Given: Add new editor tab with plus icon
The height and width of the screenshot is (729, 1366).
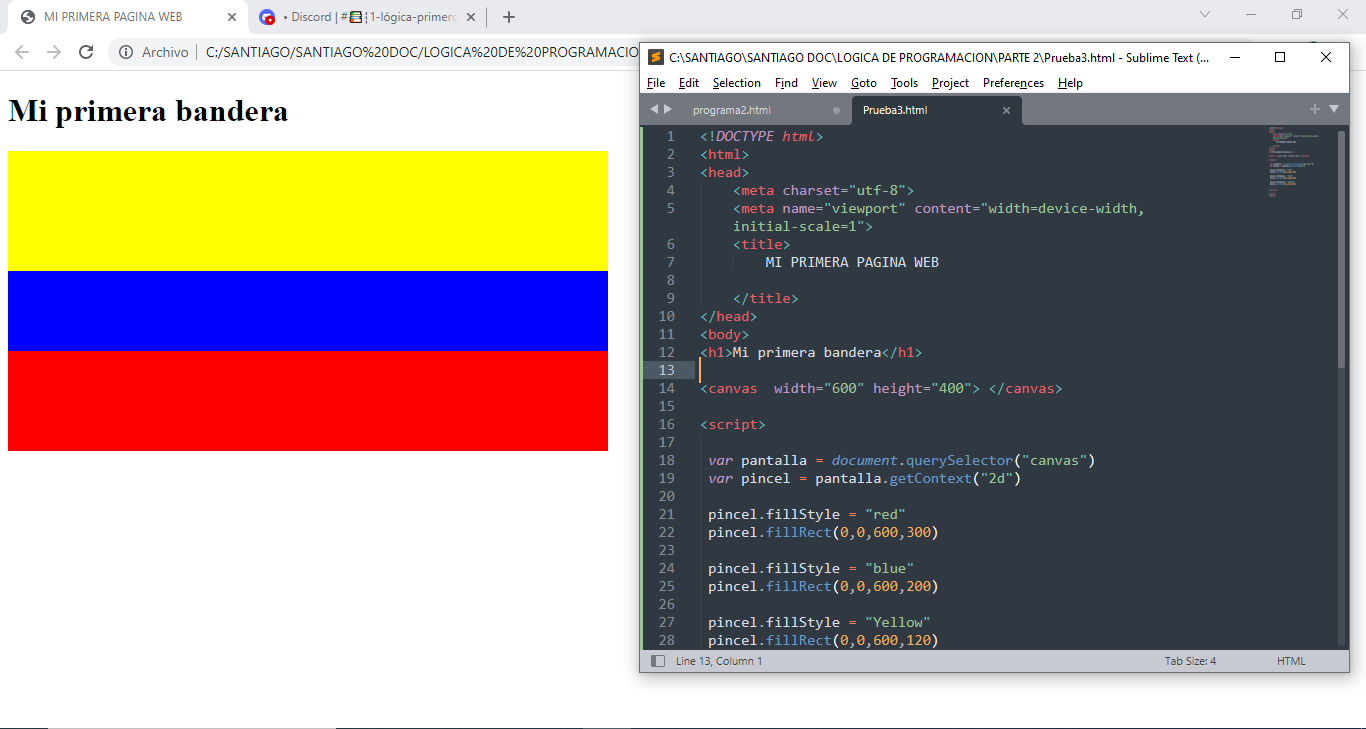Looking at the screenshot, I should click(1315, 109).
